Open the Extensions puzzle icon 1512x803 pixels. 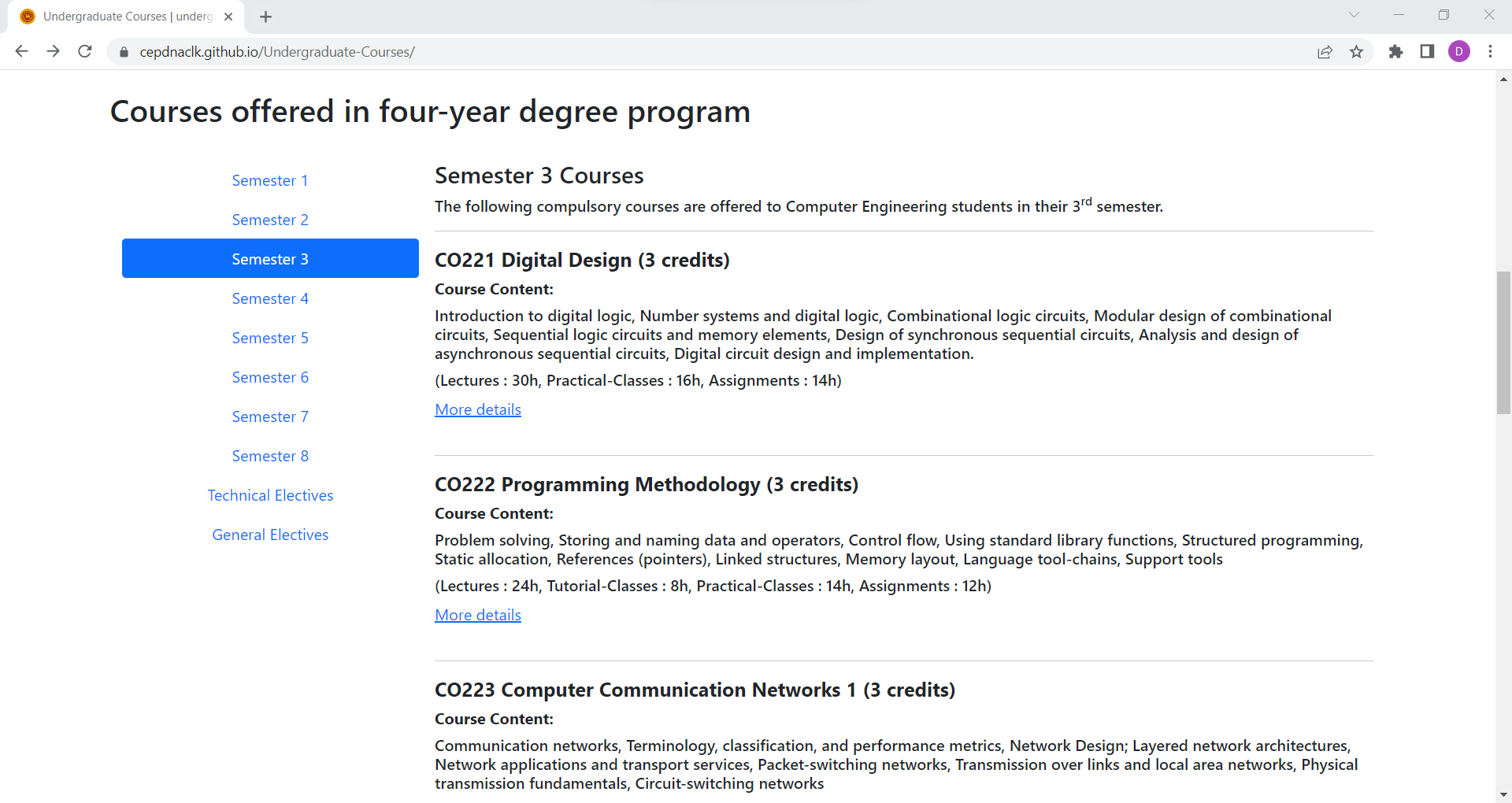click(1395, 52)
